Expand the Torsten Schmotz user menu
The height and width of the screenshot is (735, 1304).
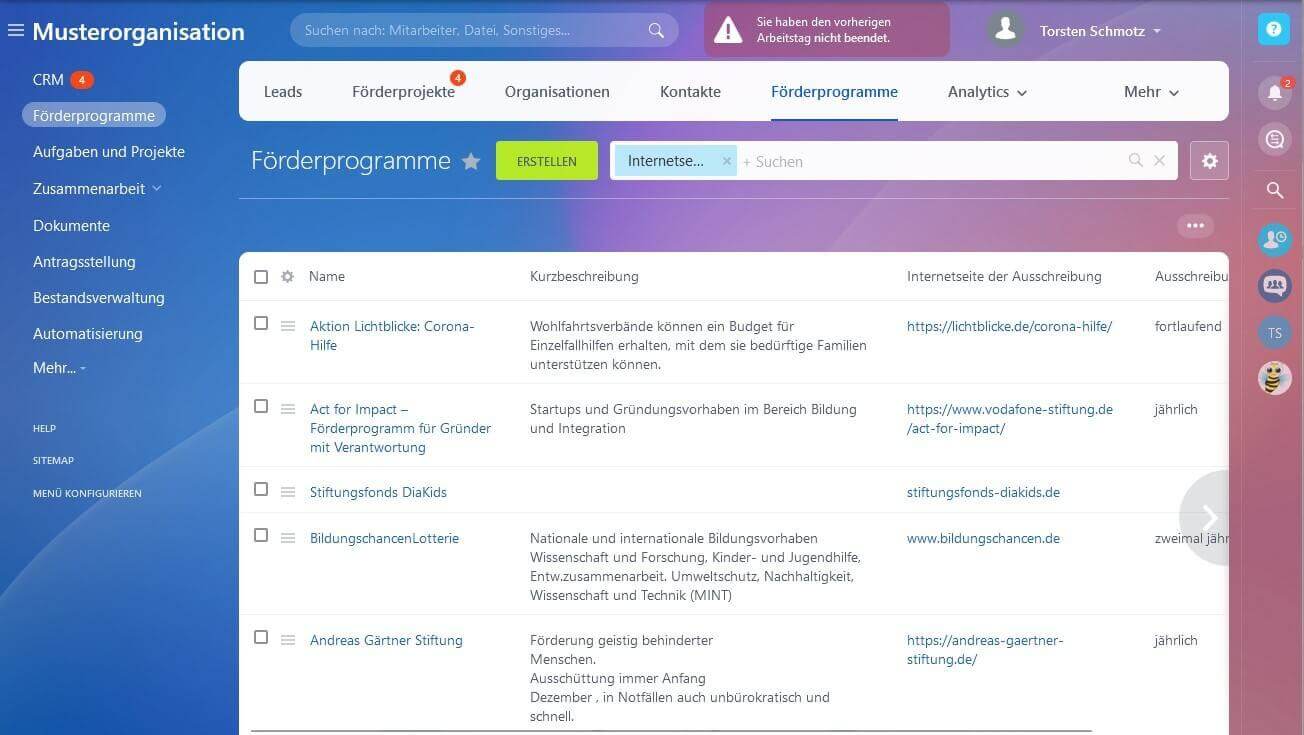(1100, 31)
